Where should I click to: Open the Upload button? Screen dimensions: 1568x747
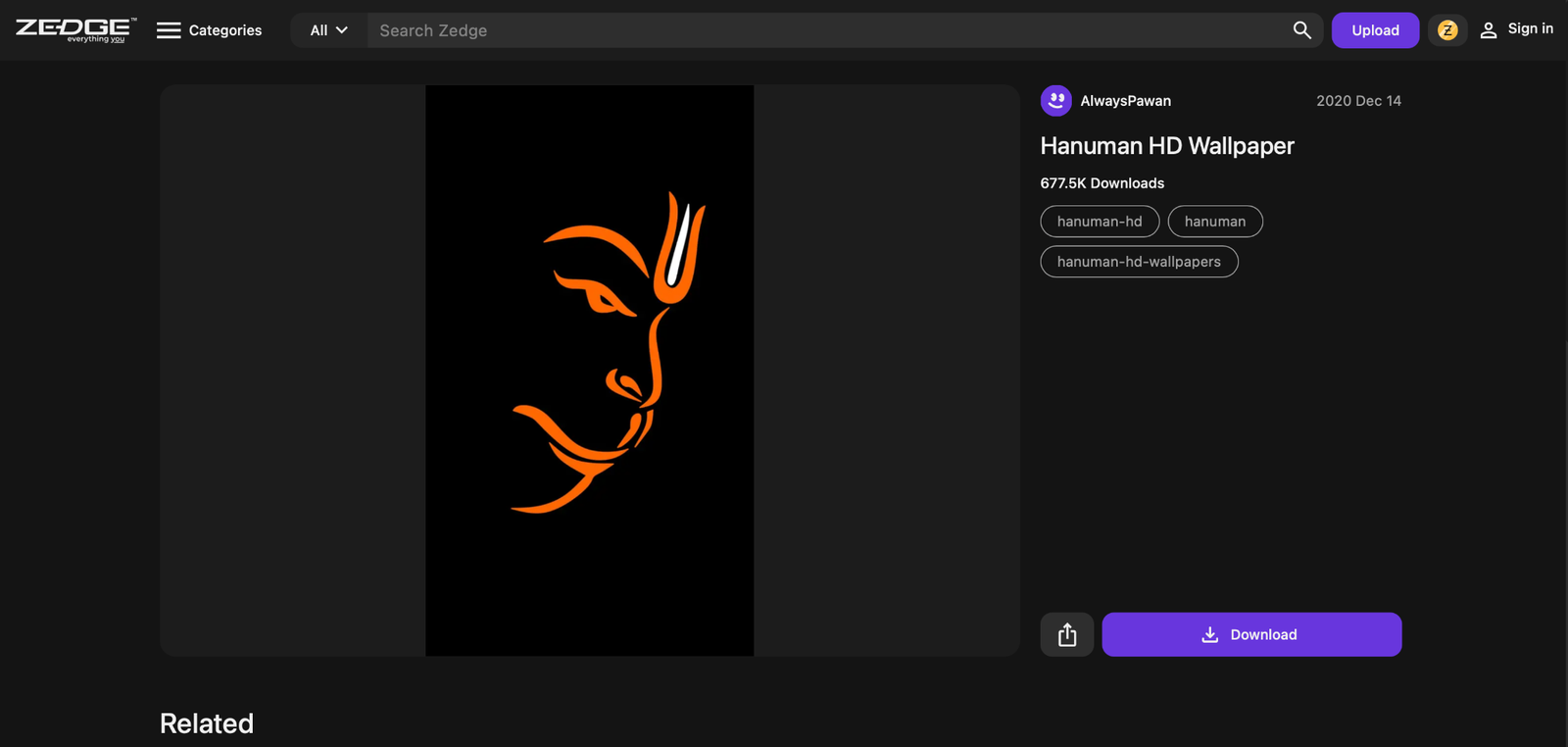tap(1375, 30)
